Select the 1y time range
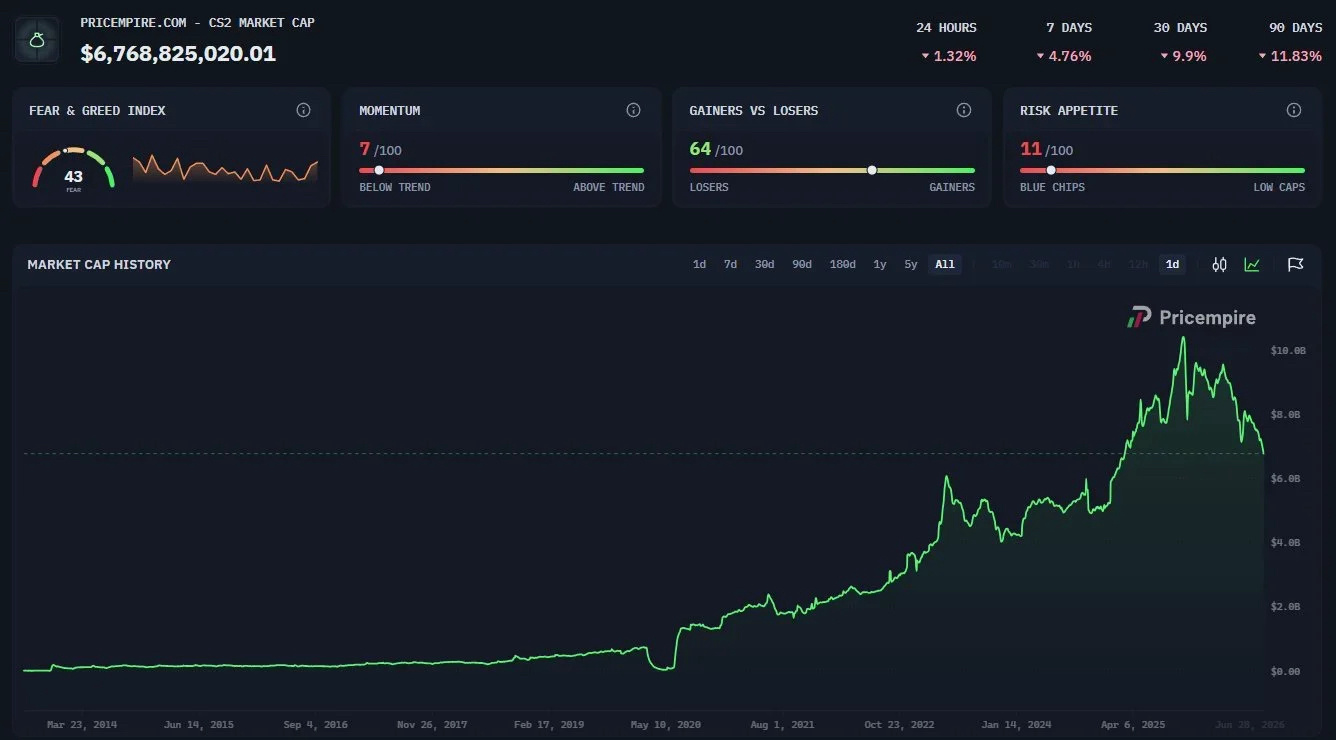The image size is (1336, 740). click(880, 265)
